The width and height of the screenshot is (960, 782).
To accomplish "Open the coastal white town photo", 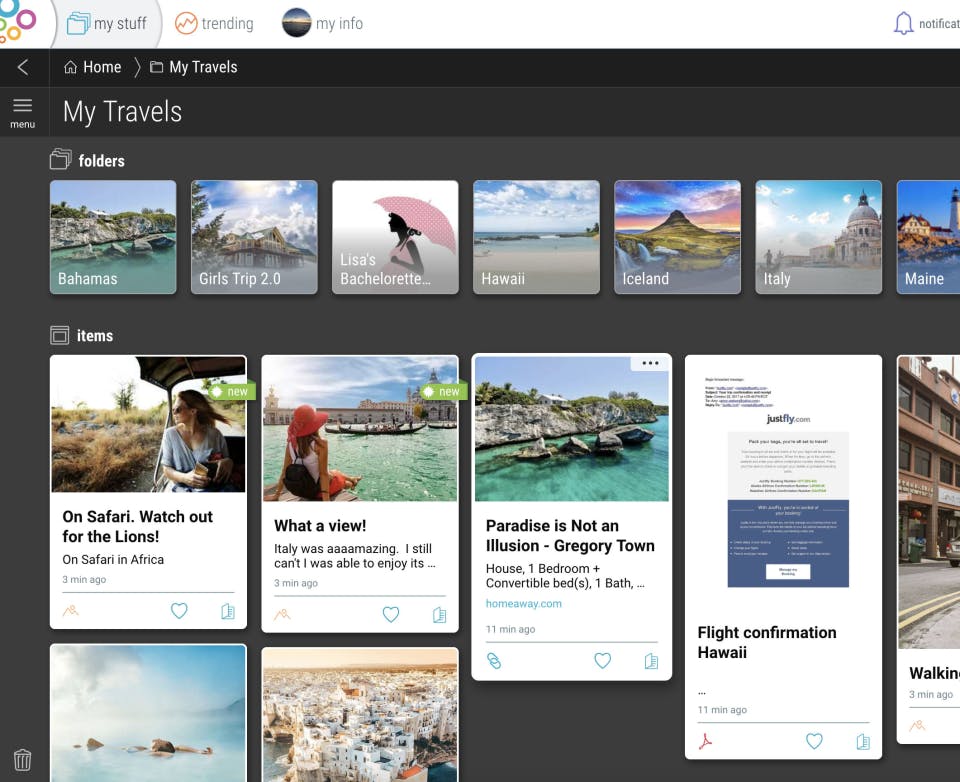I will point(360,716).
